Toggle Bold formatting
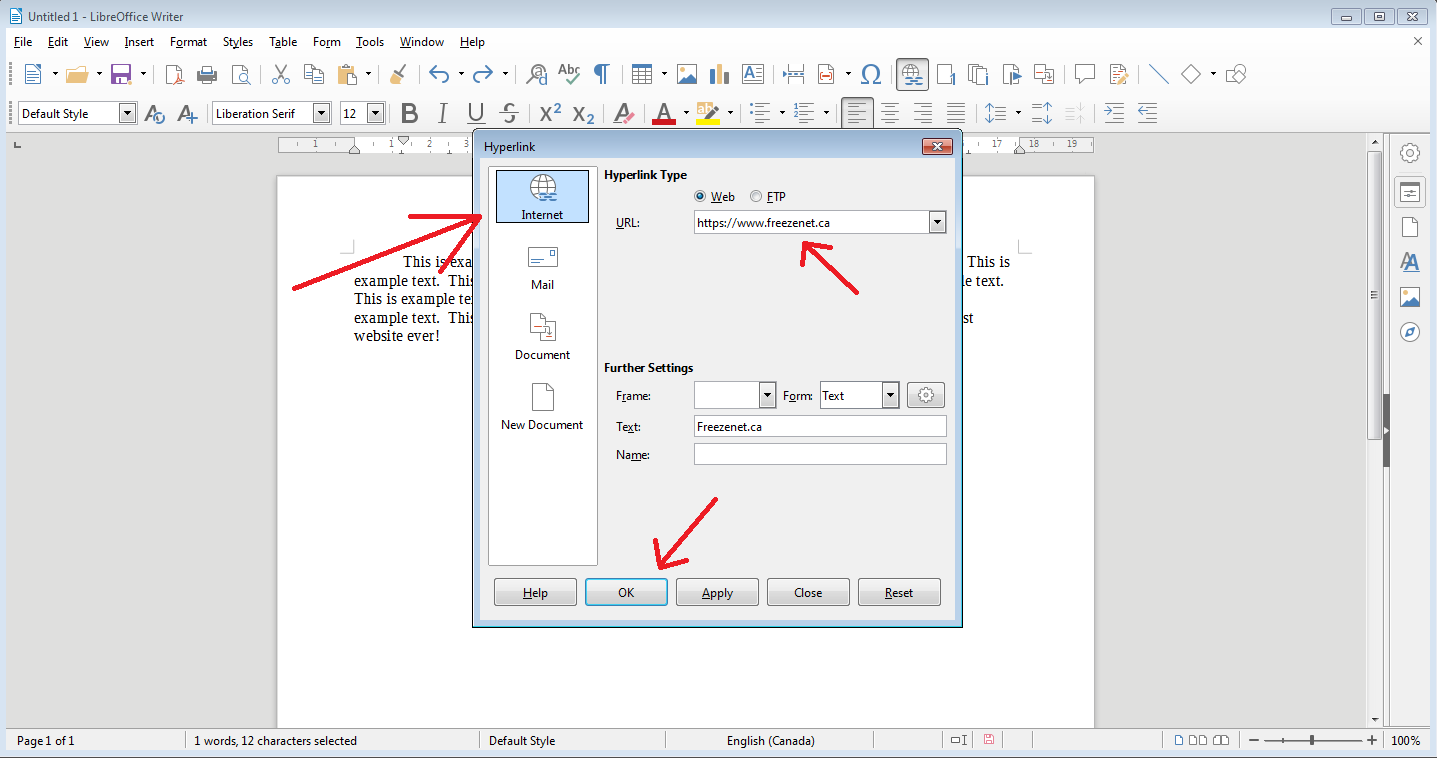 [x=409, y=113]
